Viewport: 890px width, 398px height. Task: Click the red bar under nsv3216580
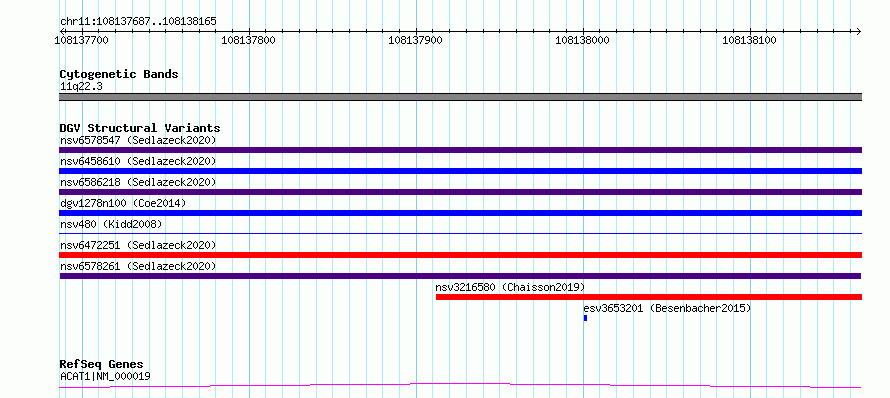pos(649,297)
